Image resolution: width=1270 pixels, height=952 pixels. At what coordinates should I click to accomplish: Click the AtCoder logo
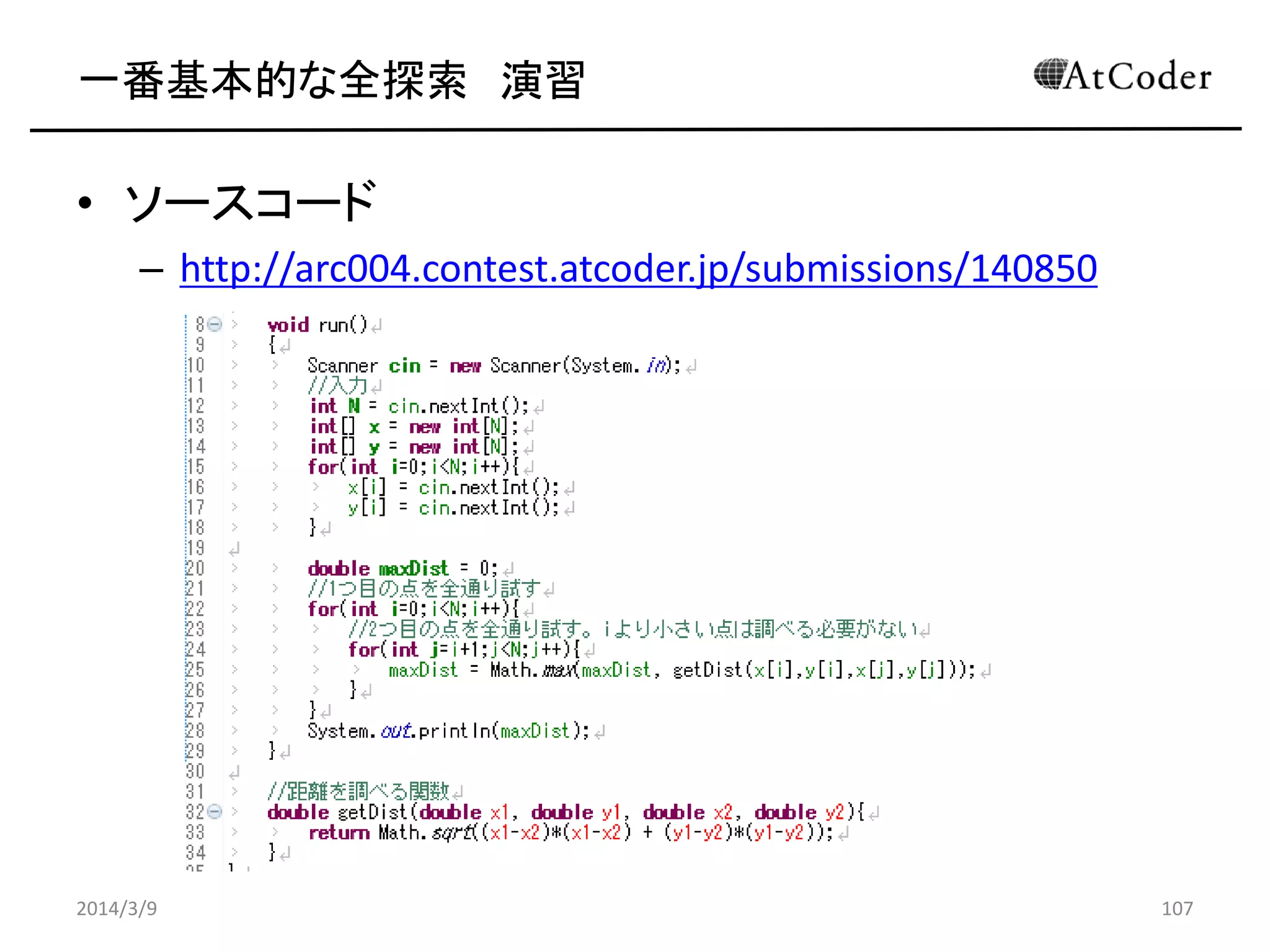[1122, 76]
